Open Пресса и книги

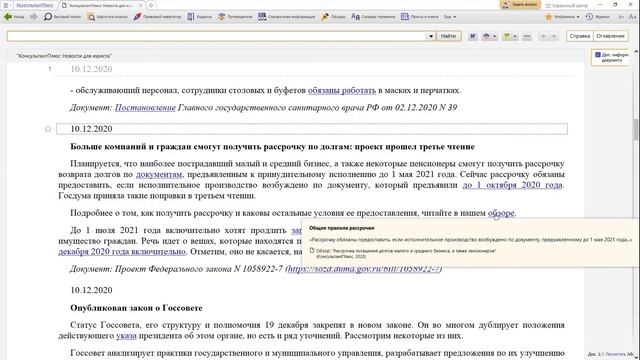pyautogui.click(x=420, y=17)
